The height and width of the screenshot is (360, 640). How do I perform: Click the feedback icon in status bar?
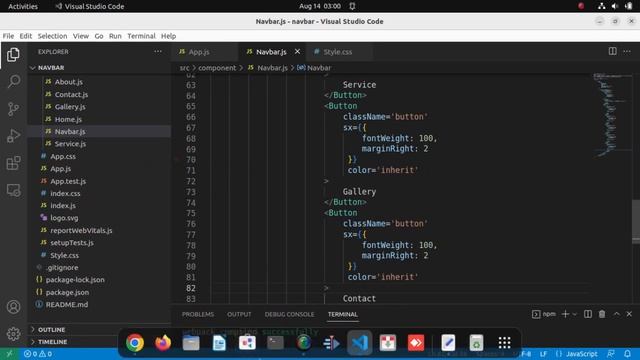(x=611, y=354)
